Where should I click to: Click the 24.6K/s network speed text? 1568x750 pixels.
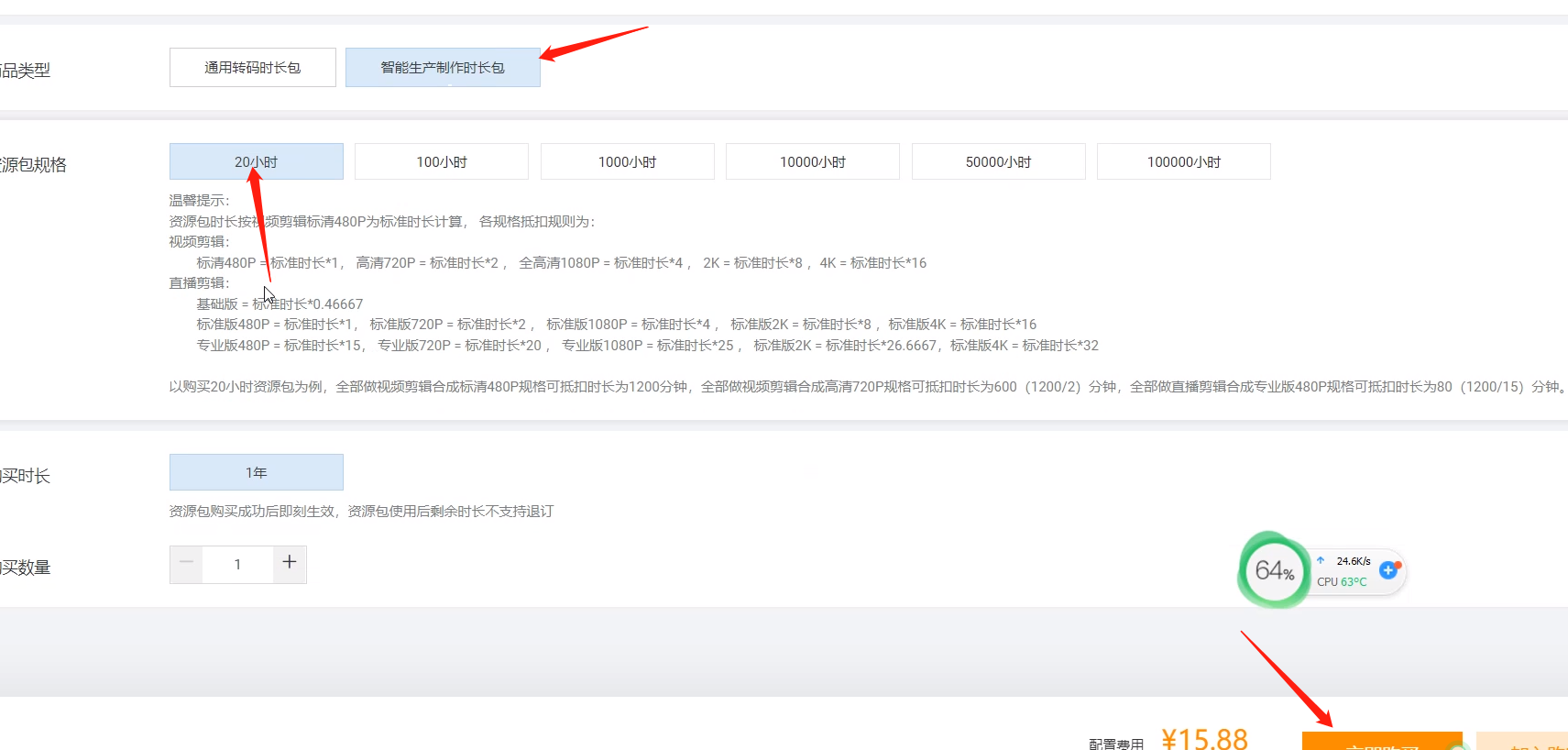coord(1354,561)
